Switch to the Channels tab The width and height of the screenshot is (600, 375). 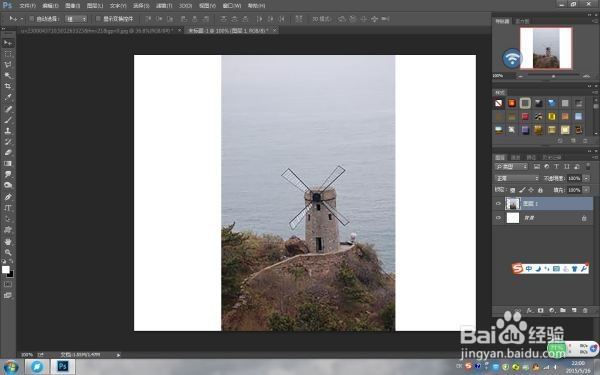515,157
